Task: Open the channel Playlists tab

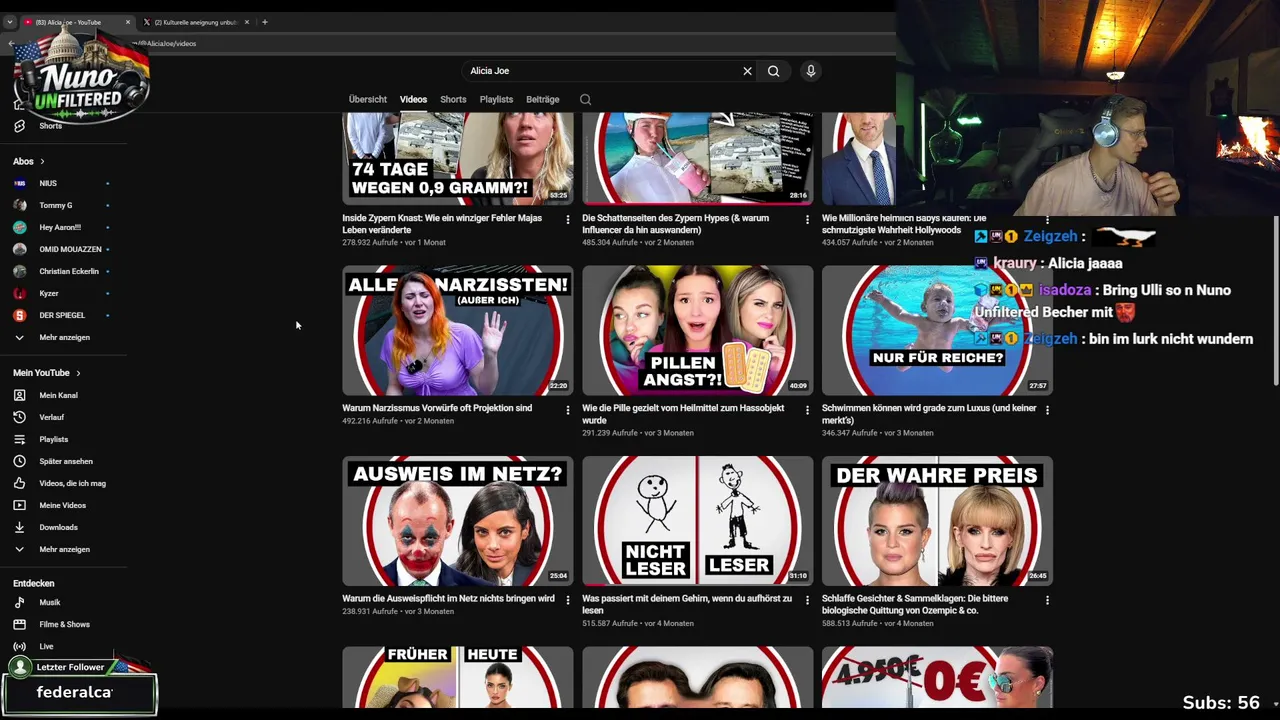Action: (496, 99)
